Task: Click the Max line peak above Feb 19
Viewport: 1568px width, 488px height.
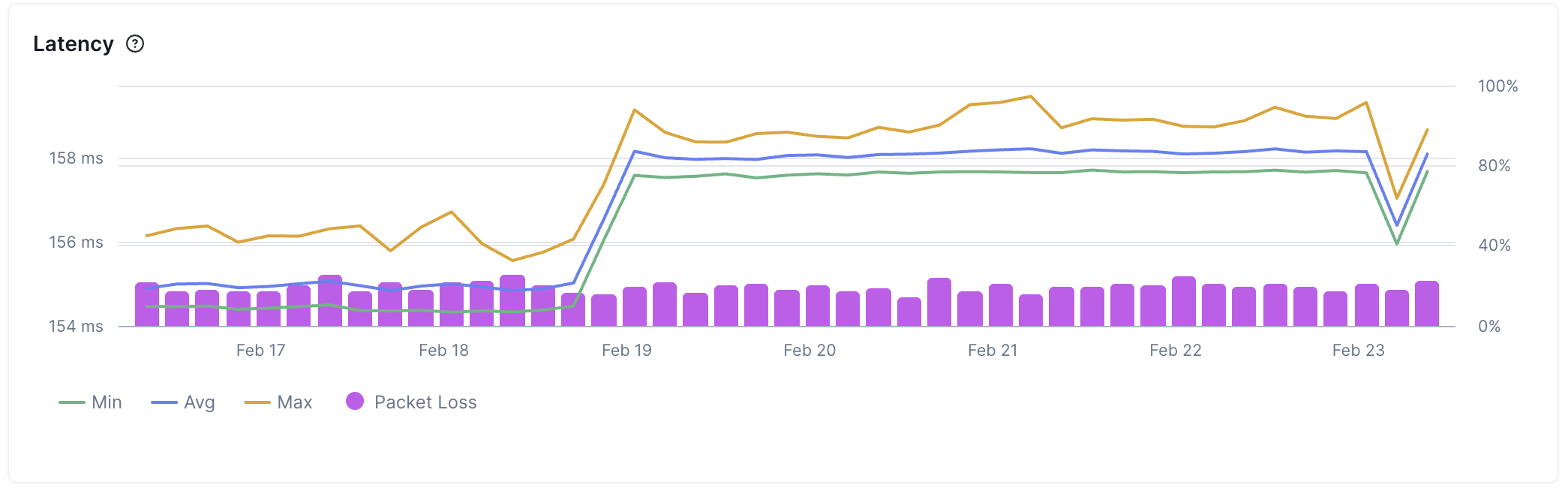Action: click(x=635, y=110)
